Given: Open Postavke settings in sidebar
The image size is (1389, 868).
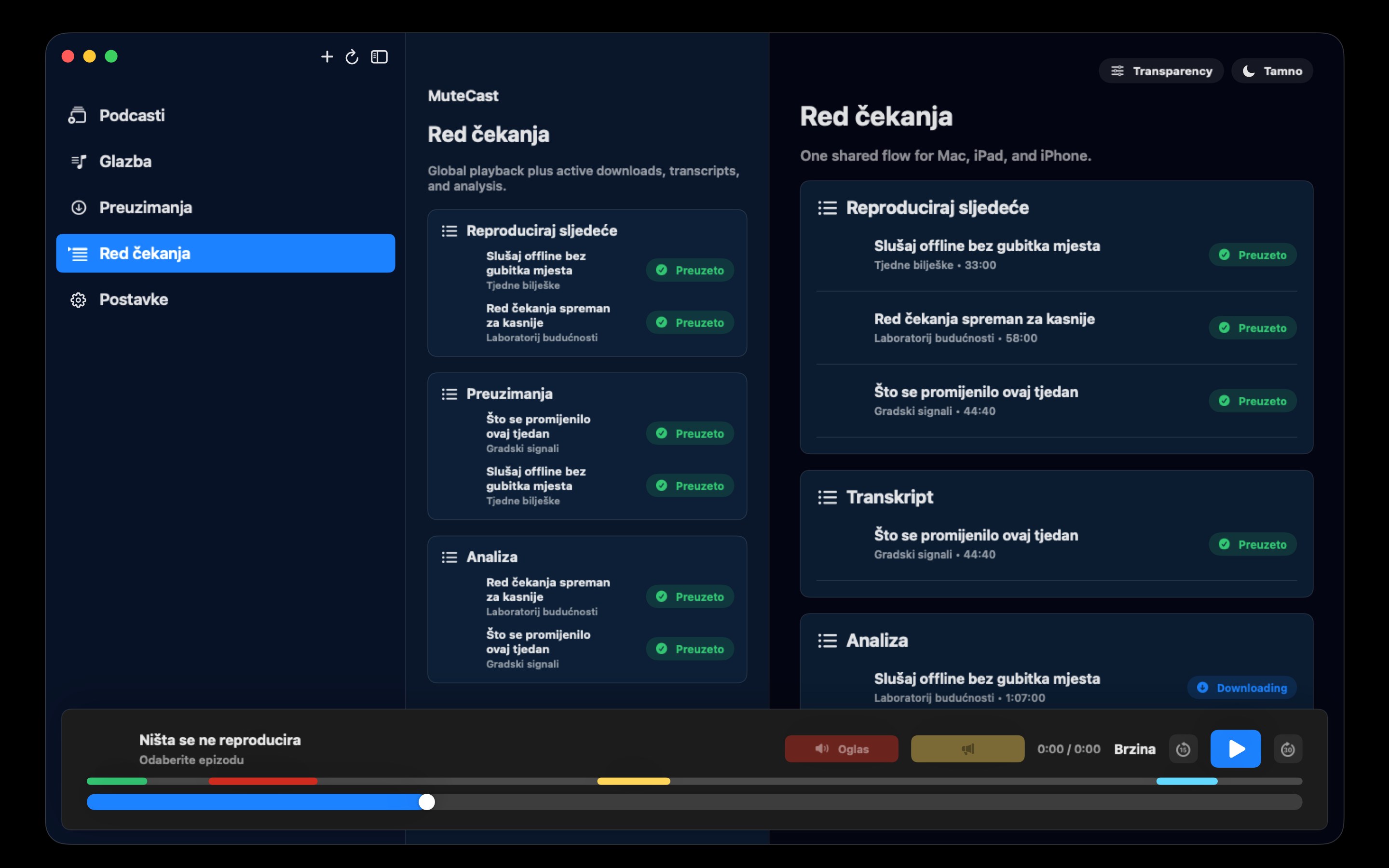Looking at the screenshot, I should (x=226, y=299).
